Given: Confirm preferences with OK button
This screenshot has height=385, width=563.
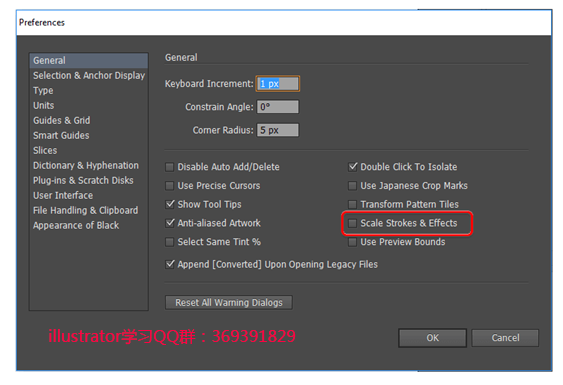Looking at the screenshot, I should click(x=432, y=338).
